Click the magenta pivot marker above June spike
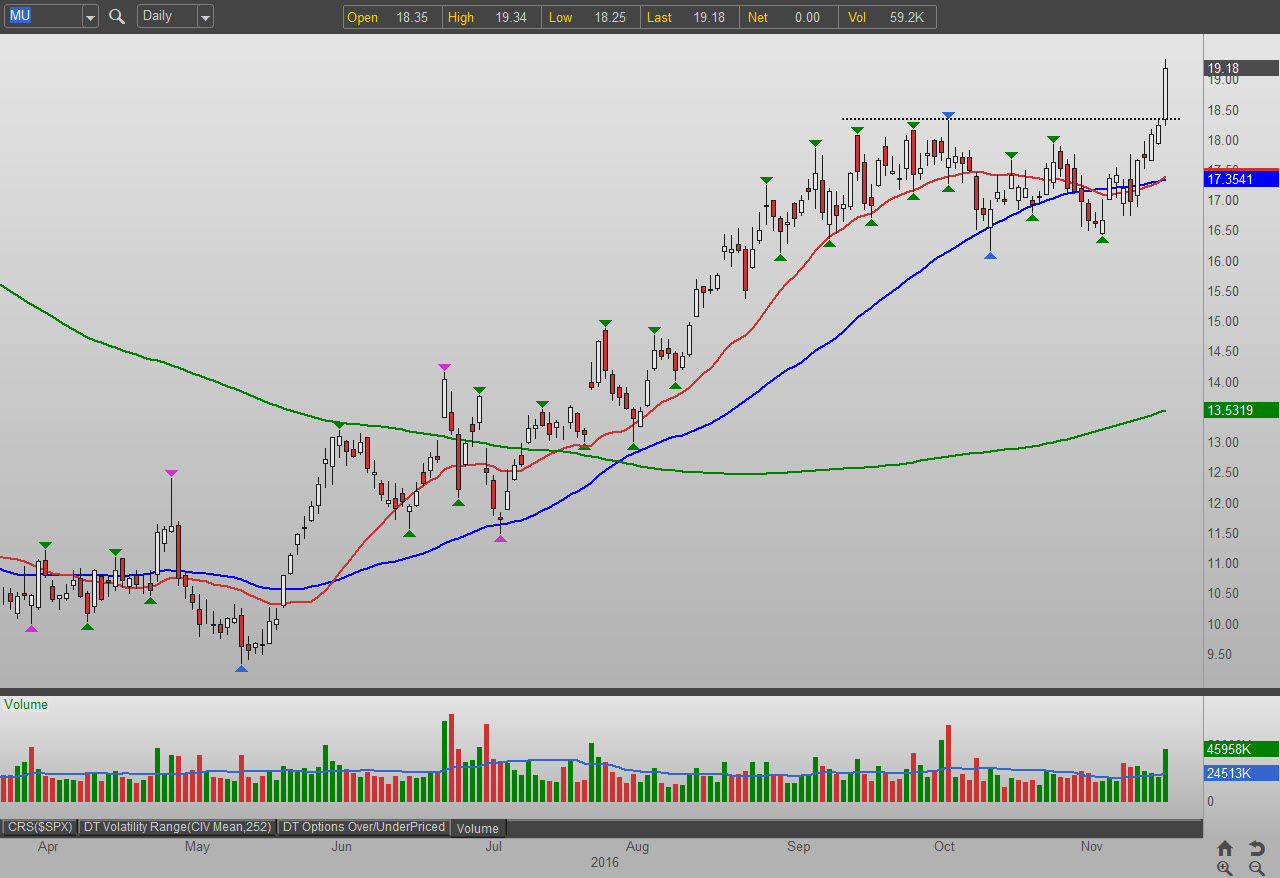The width and height of the screenshot is (1280, 878). coord(444,368)
